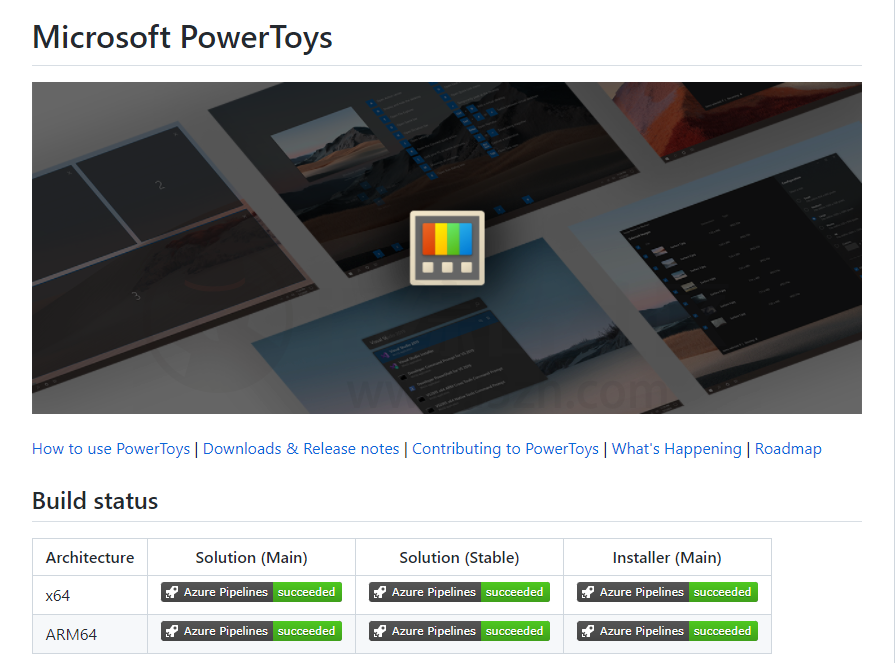Open the What's Happening link
The width and height of the screenshot is (895, 663).
pyautogui.click(x=676, y=449)
